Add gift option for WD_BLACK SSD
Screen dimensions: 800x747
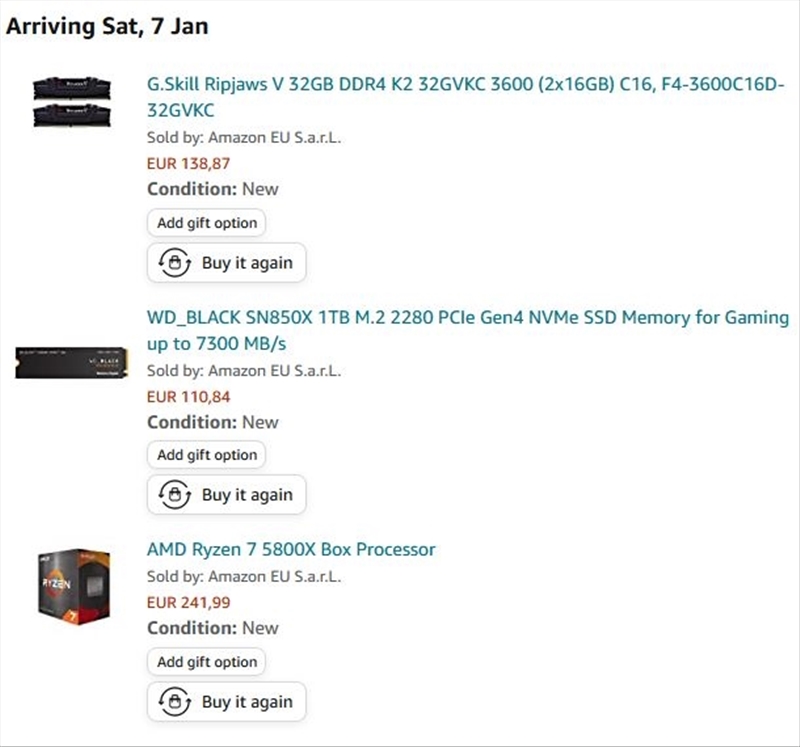coord(207,455)
